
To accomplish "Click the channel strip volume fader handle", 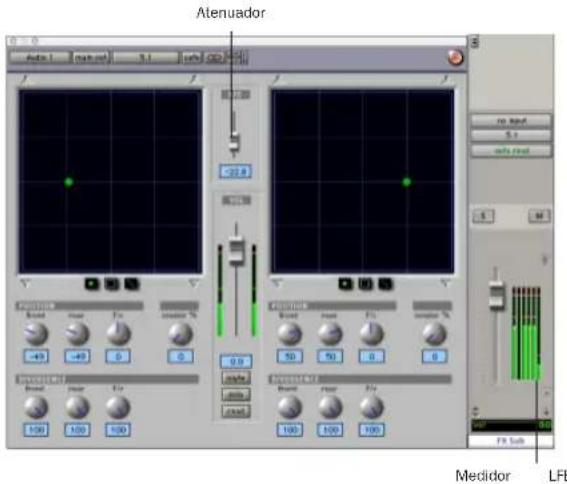I will pyautogui.click(x=496, y=296).
